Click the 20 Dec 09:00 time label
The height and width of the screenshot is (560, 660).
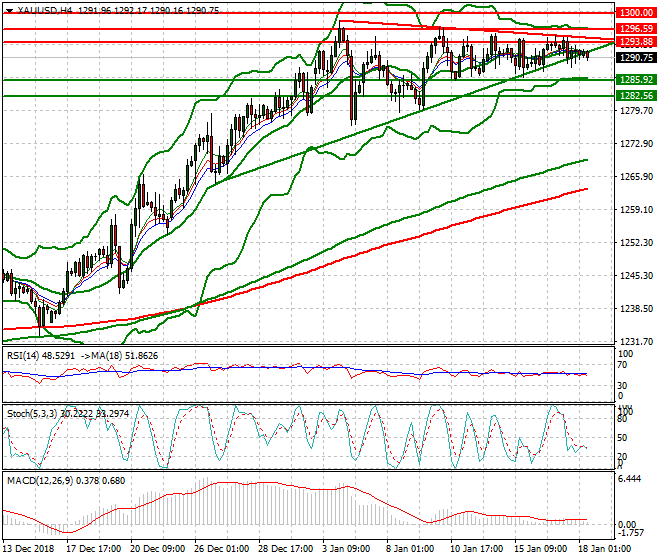[158, 549]
